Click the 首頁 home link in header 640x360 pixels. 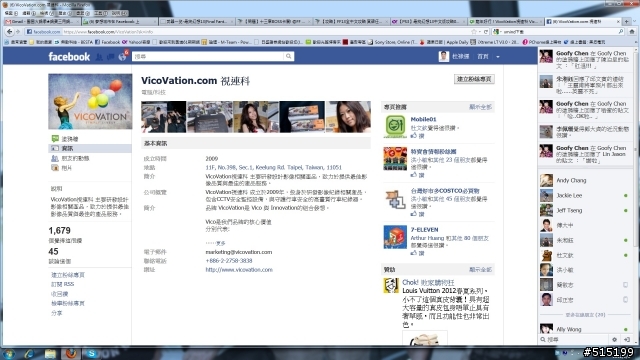[483, 57]
